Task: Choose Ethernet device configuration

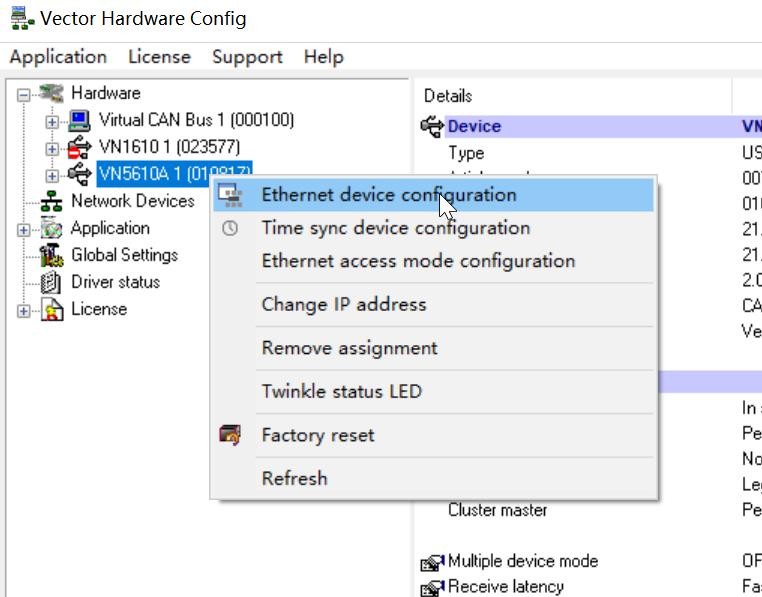Action: click(388, 195)
